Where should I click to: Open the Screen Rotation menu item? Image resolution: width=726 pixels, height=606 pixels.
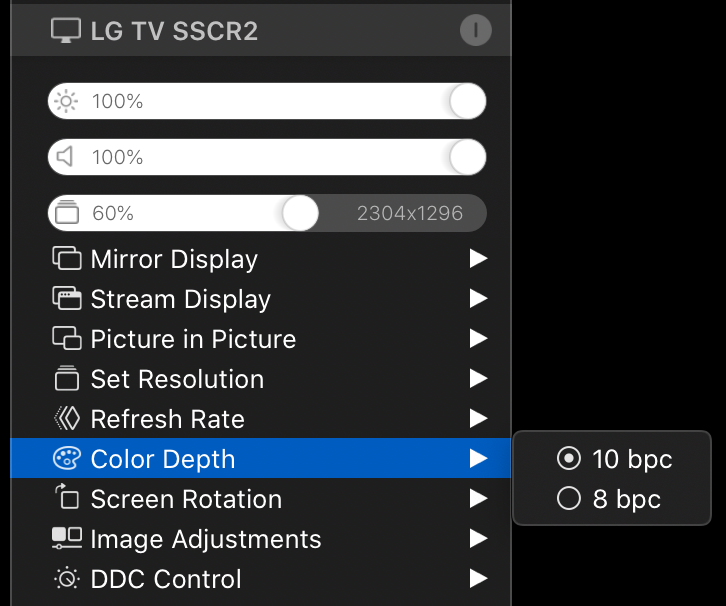(x=186, y=499)
